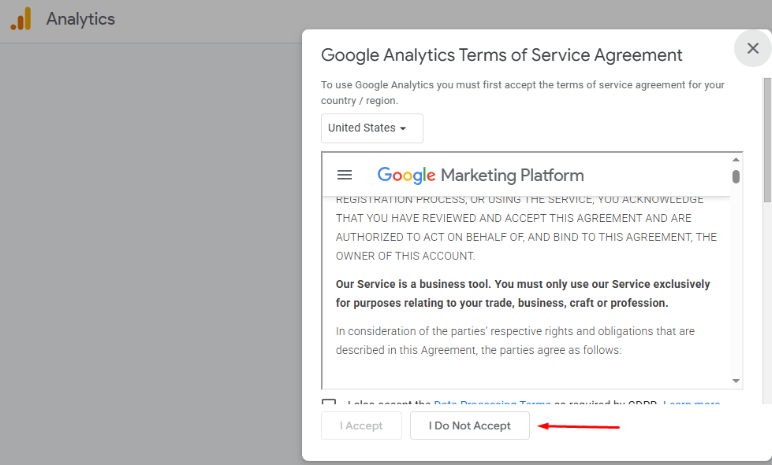Click the dialog's outer scrollbar thumb
The width and height of the screenshot is (772, 465).
tap(767, 140)
